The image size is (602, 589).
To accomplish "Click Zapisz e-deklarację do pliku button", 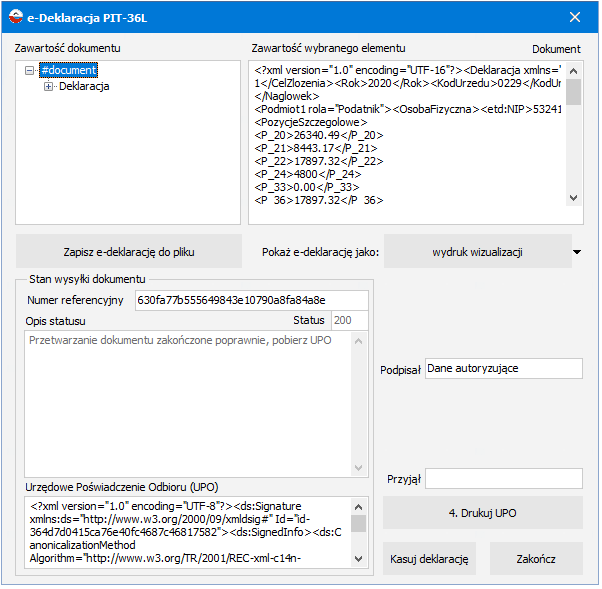I will click(x=129, y=252).
